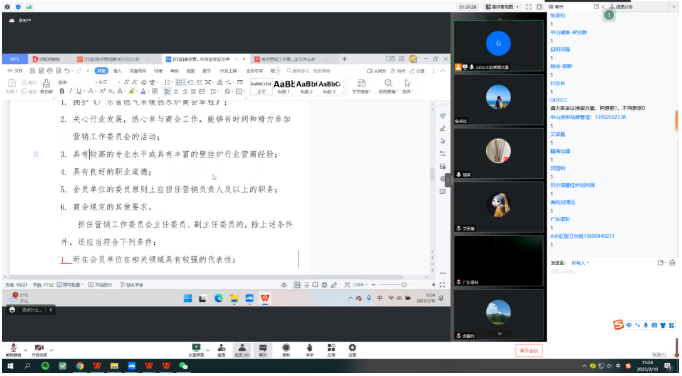This screenshot has width=682, height=376.
Task: Switch to the Insert ribbon tab
Action: [x=117, y=70]
